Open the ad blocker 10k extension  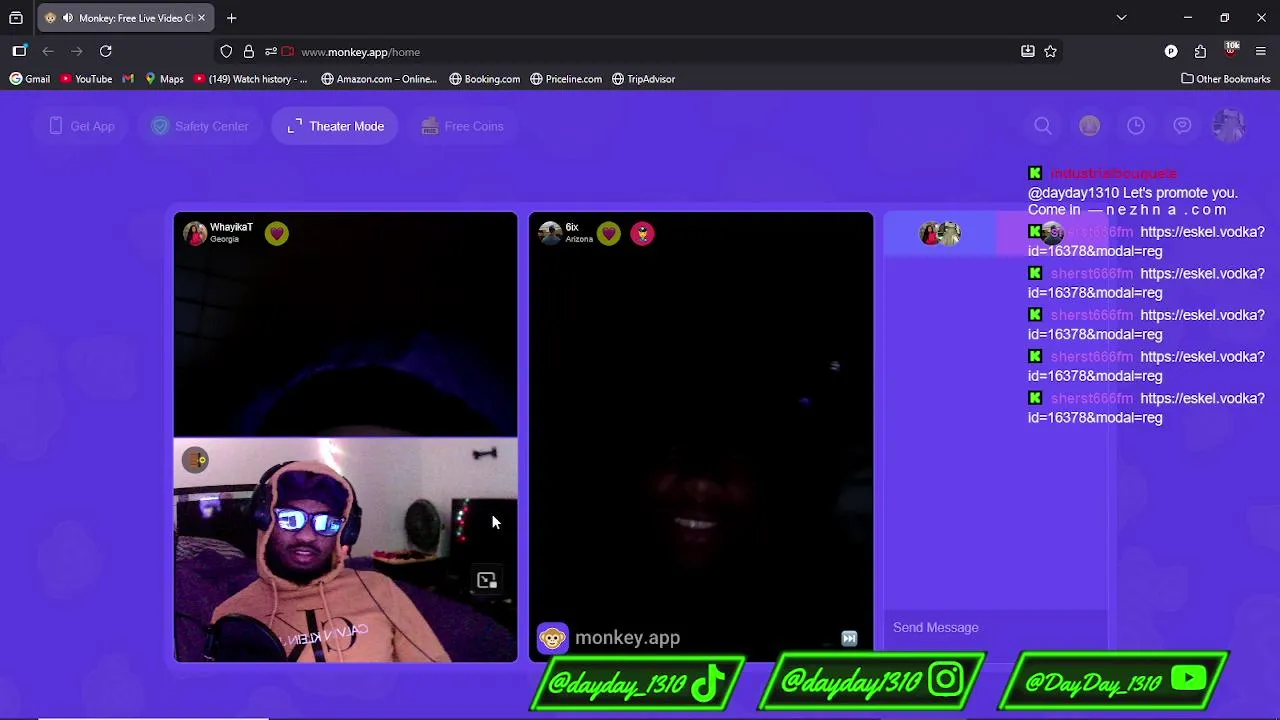pyautogui.click(x=1231, y=50)
